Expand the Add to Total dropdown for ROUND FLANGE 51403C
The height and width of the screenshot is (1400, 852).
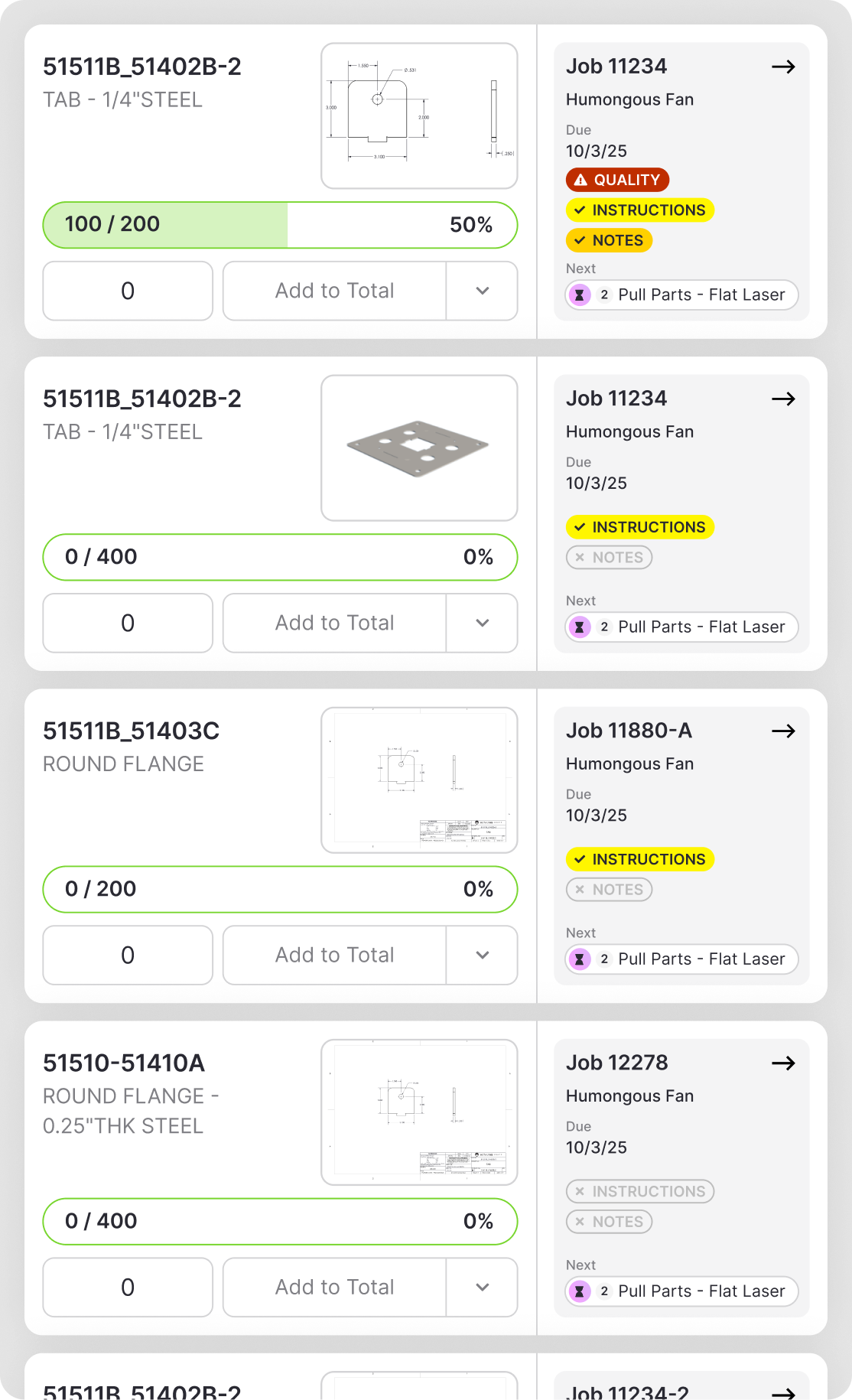[x=482, y=955]
